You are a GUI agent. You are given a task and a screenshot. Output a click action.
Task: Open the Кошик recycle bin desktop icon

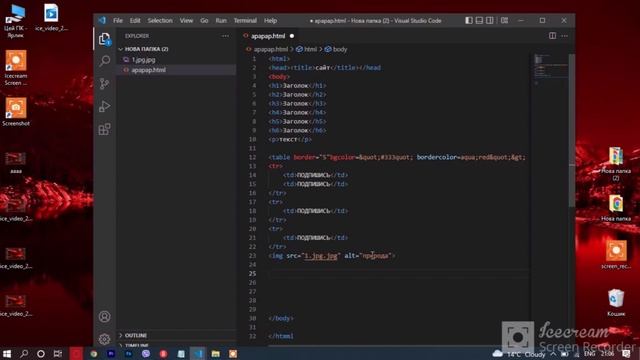[x=616, y=302]
